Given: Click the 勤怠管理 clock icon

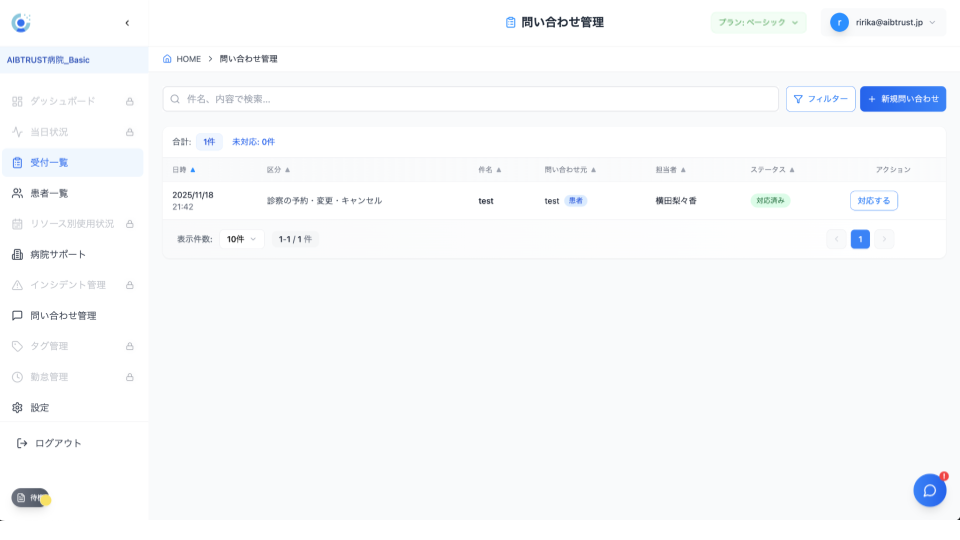Looking at the screenshot, I should pos(17,377).
